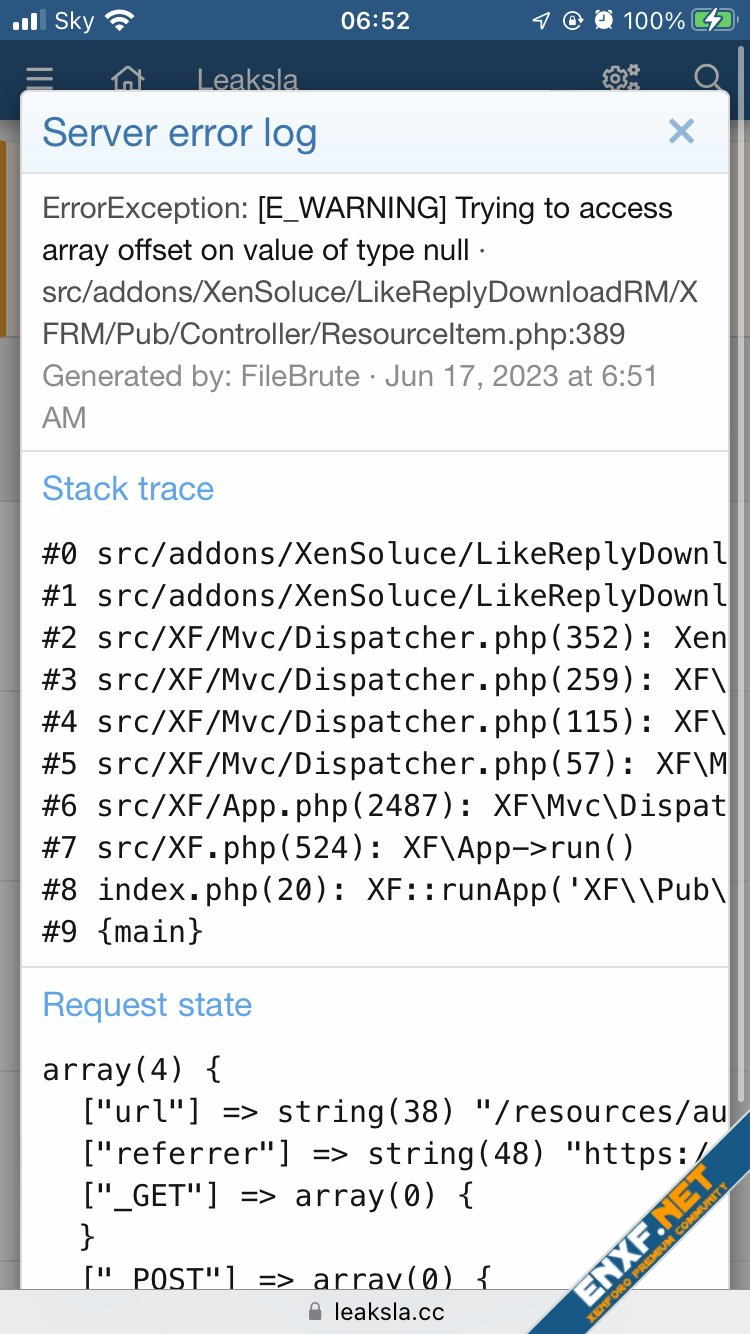Tap the "Generated by: FileBrute" text

tap(200, 376)
